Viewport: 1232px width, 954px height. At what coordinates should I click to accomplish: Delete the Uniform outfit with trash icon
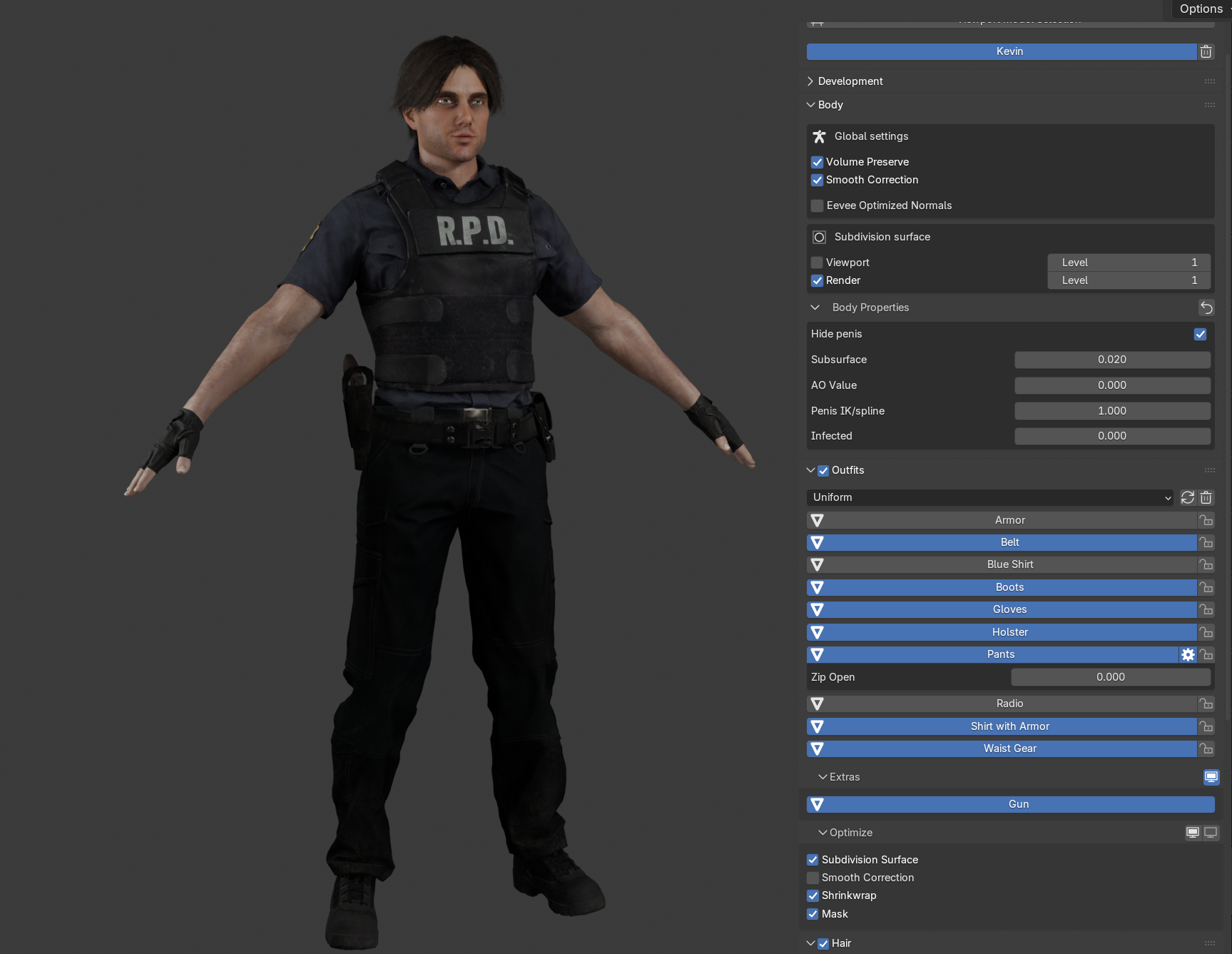tap(1206, 497)
